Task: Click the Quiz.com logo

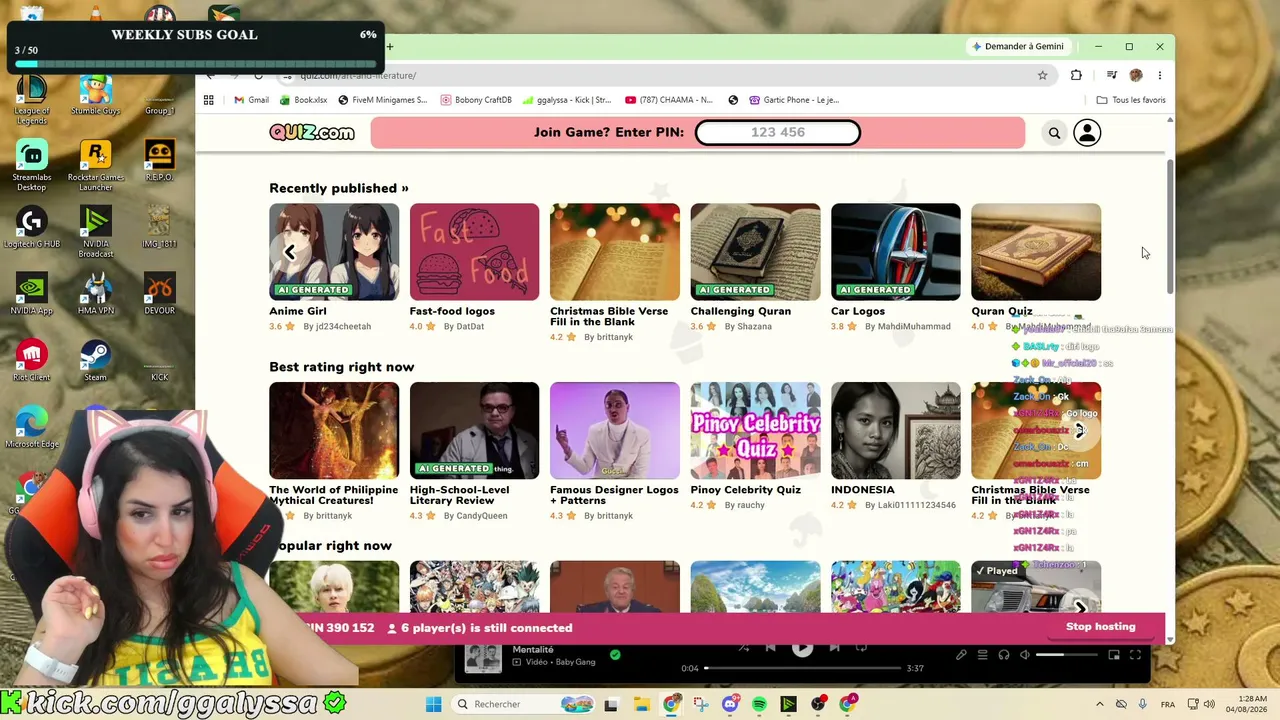Action: pos(312,132)
